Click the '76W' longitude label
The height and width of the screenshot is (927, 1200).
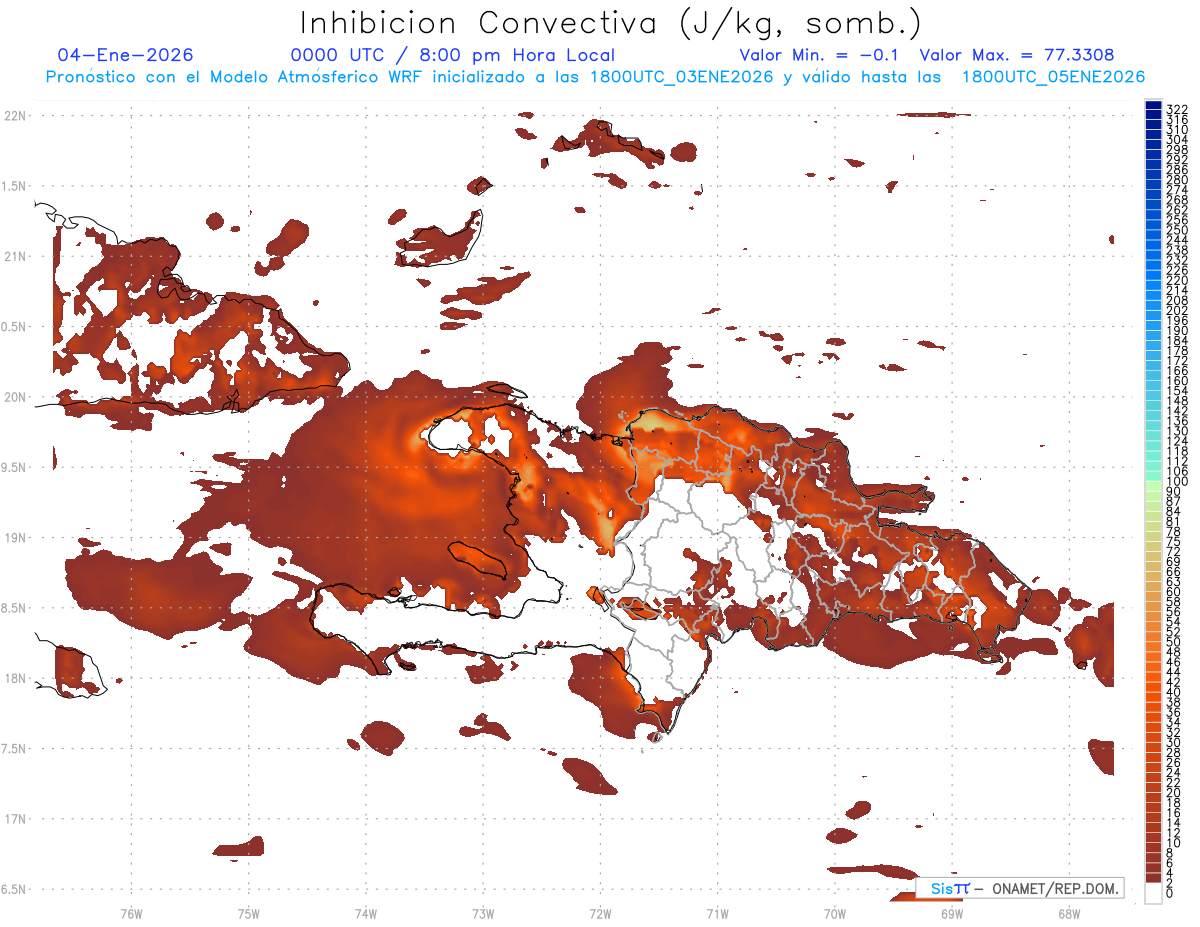point(131,913)
